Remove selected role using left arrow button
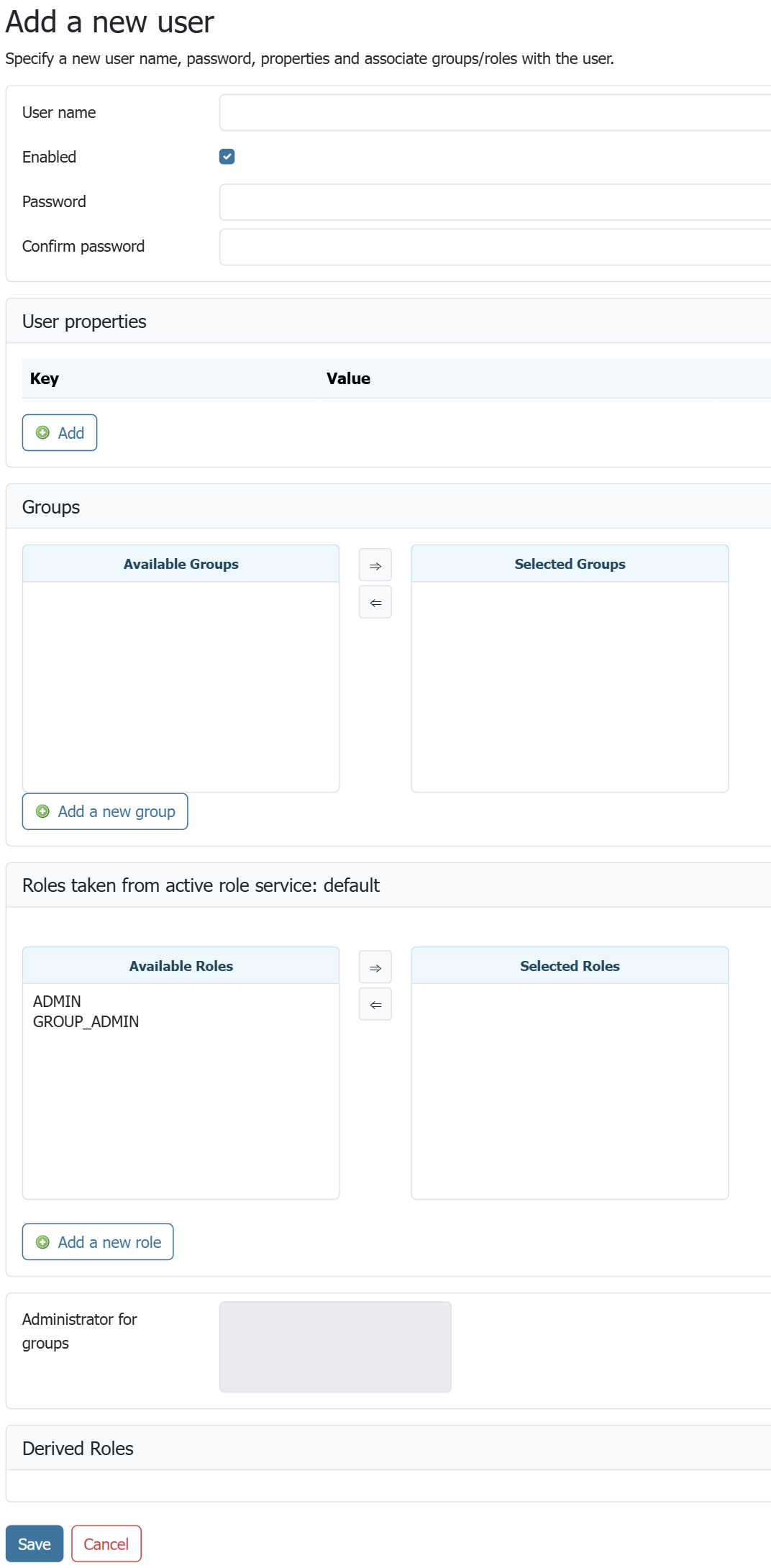The height and width of the screenshot is (1568, 771). (375, 1005)
